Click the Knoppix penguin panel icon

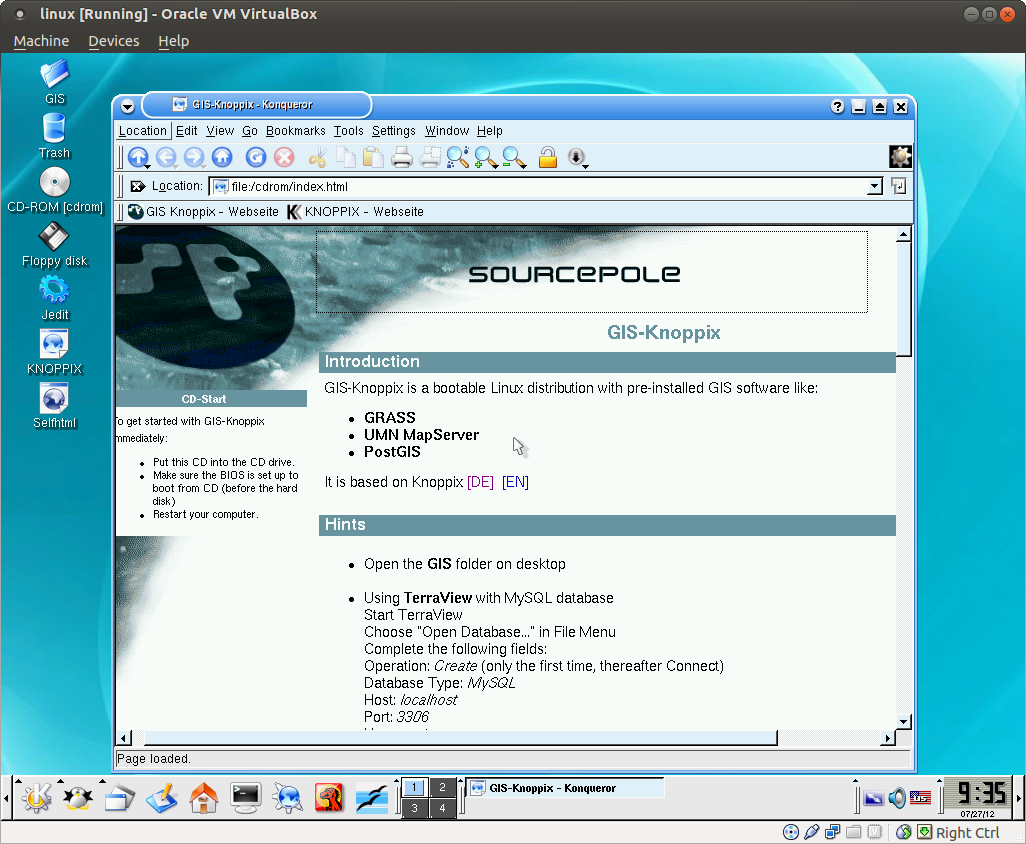(78, 798)
